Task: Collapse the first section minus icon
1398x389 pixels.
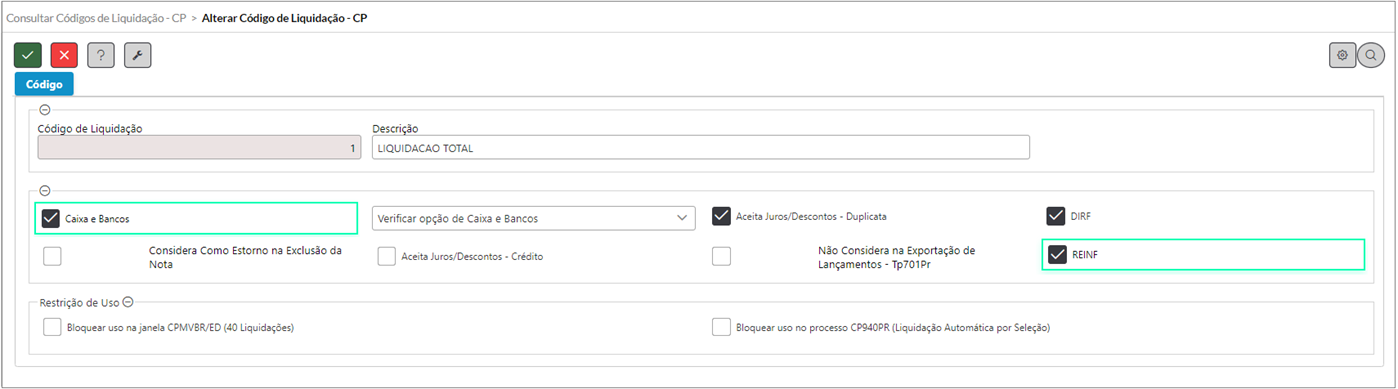Action: 44,111
